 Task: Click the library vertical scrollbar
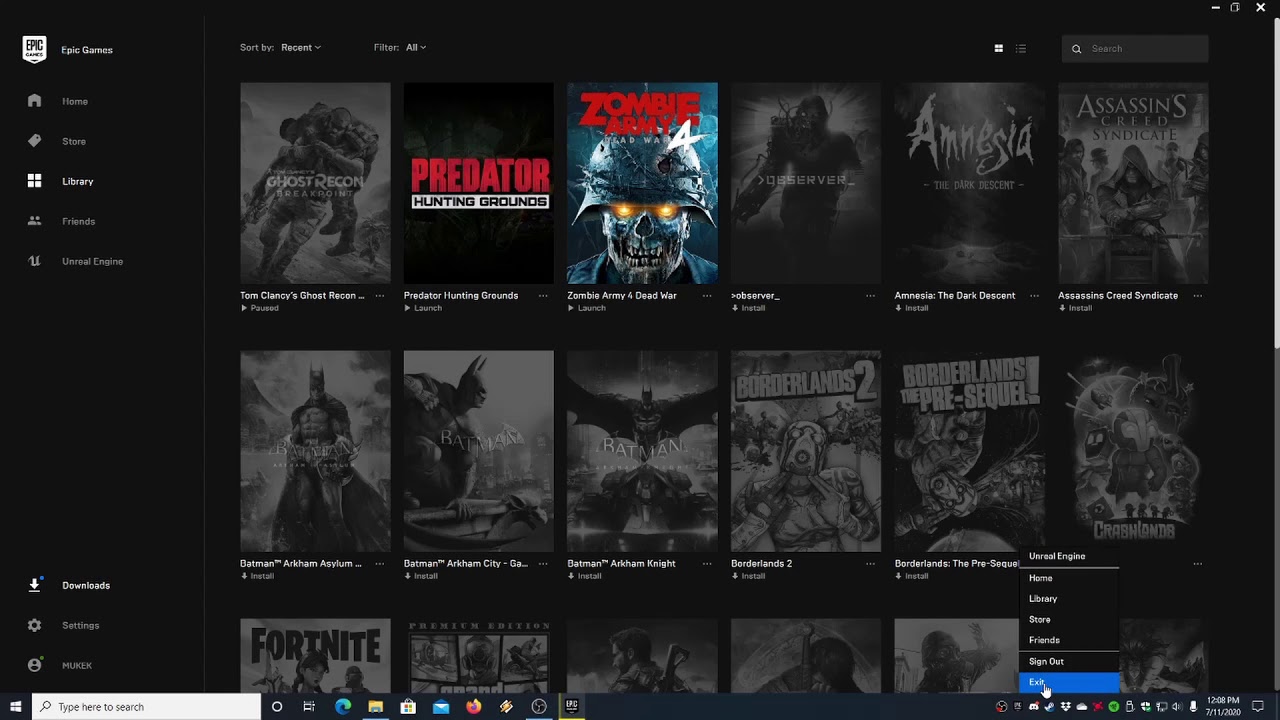pyautogui.click(x=1275, y=185)
